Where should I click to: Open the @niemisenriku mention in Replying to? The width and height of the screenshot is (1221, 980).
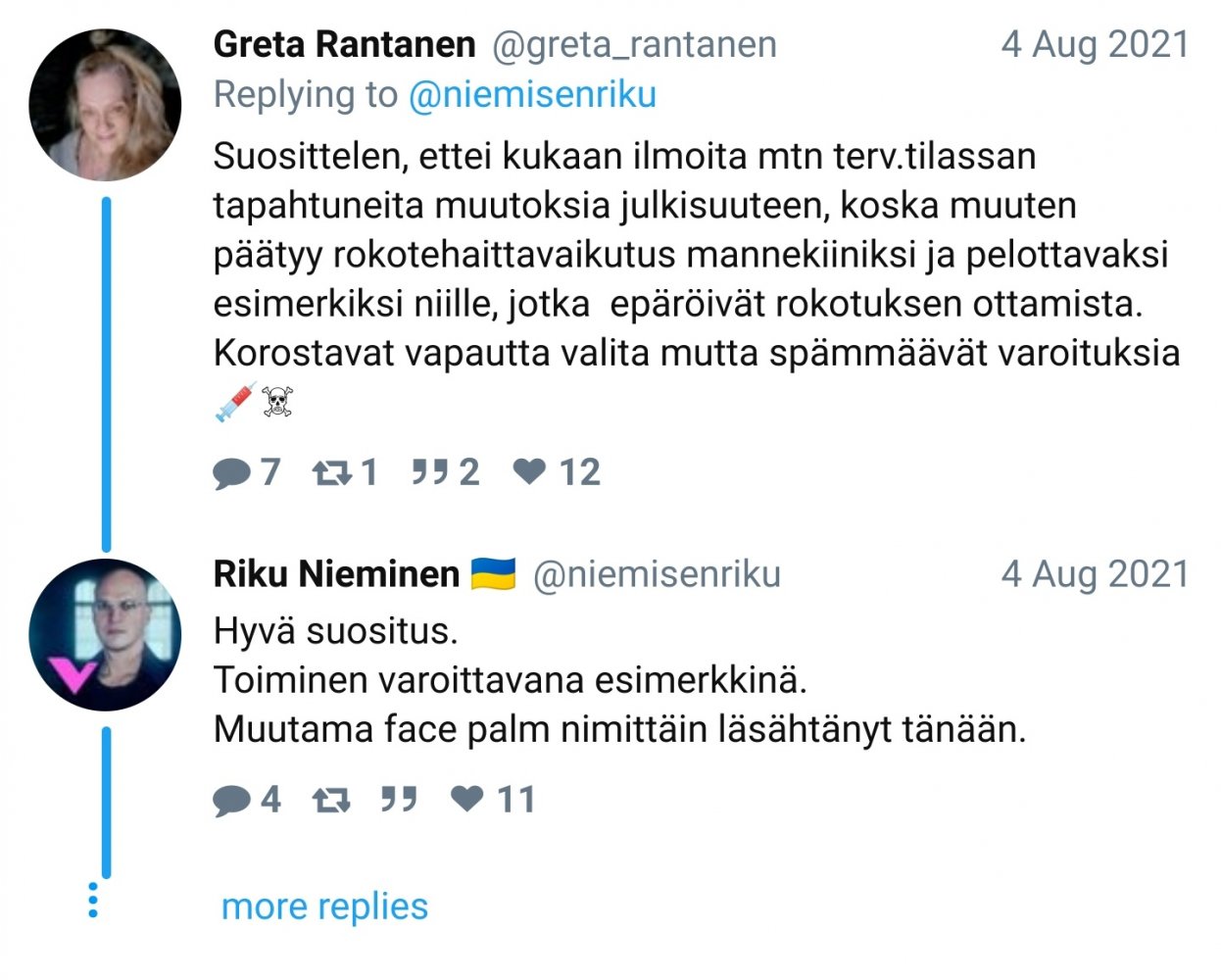(532, 95)
